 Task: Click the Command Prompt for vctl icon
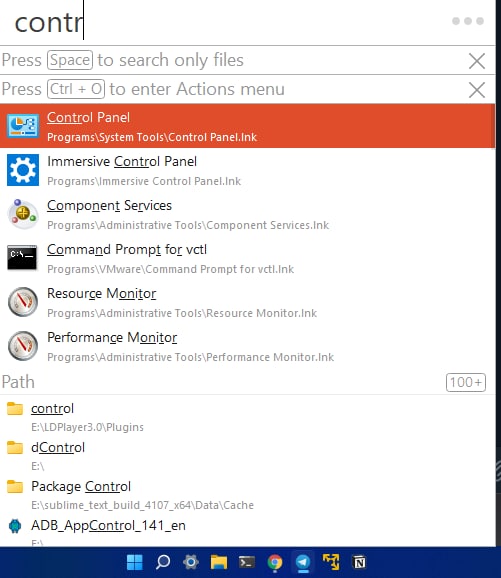[x=22, y=257]
